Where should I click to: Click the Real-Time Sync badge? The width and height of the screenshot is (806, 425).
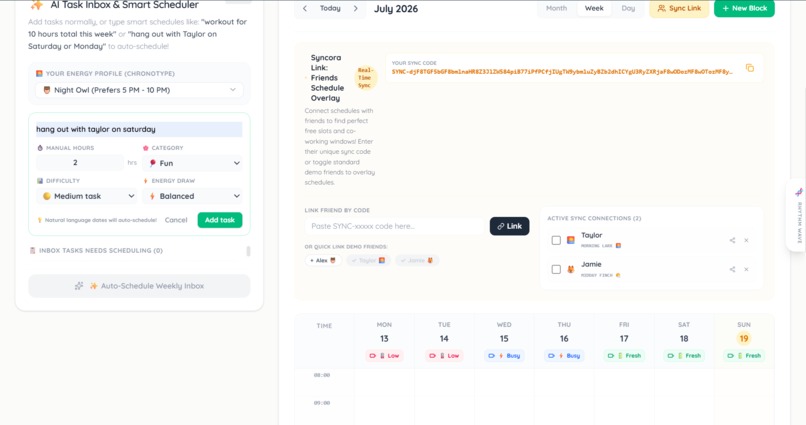365,78
